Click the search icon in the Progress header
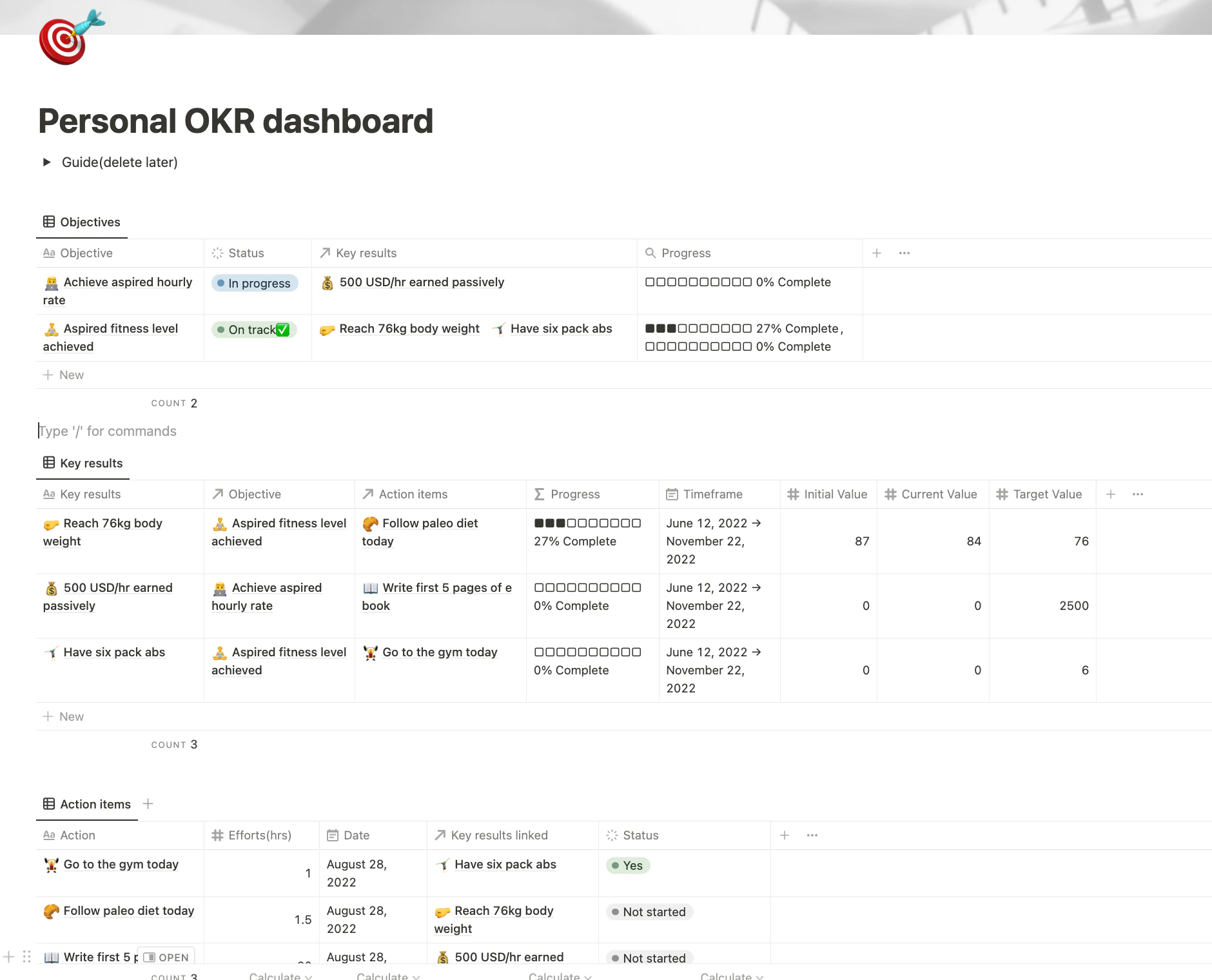1212x980 pixels. [x=650, y=253]
